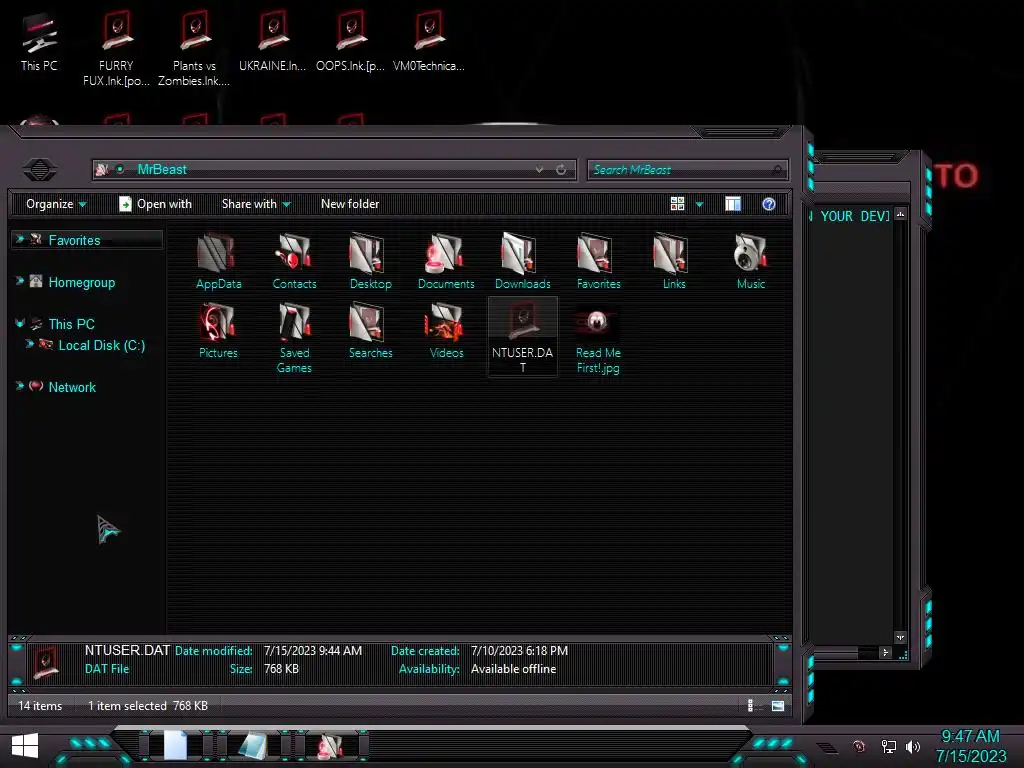Open view options dropdown arrow
1024x768 pixels.
(699, 204)
